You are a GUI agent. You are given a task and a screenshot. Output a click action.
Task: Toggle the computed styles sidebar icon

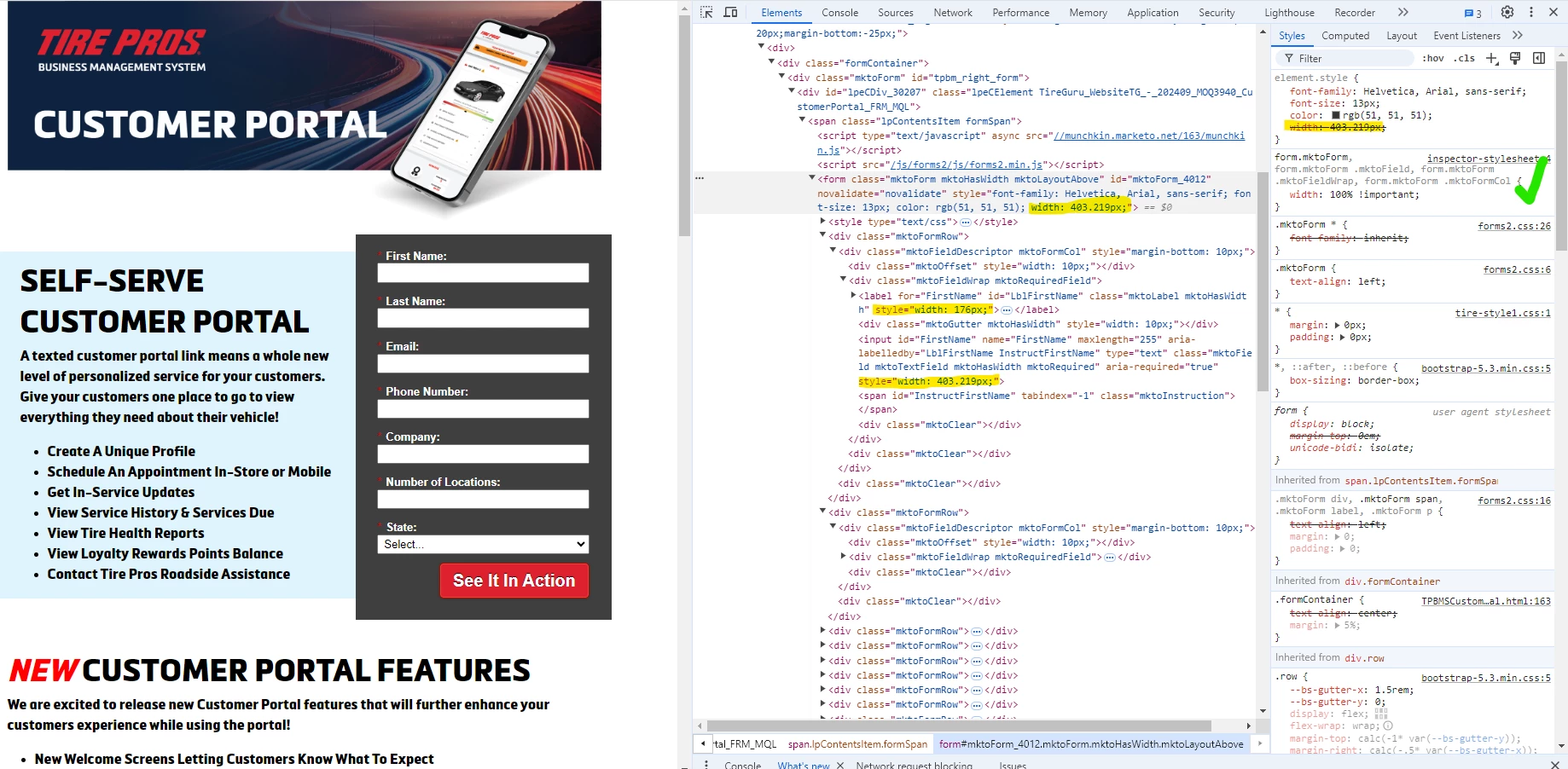pos(1539,58)
